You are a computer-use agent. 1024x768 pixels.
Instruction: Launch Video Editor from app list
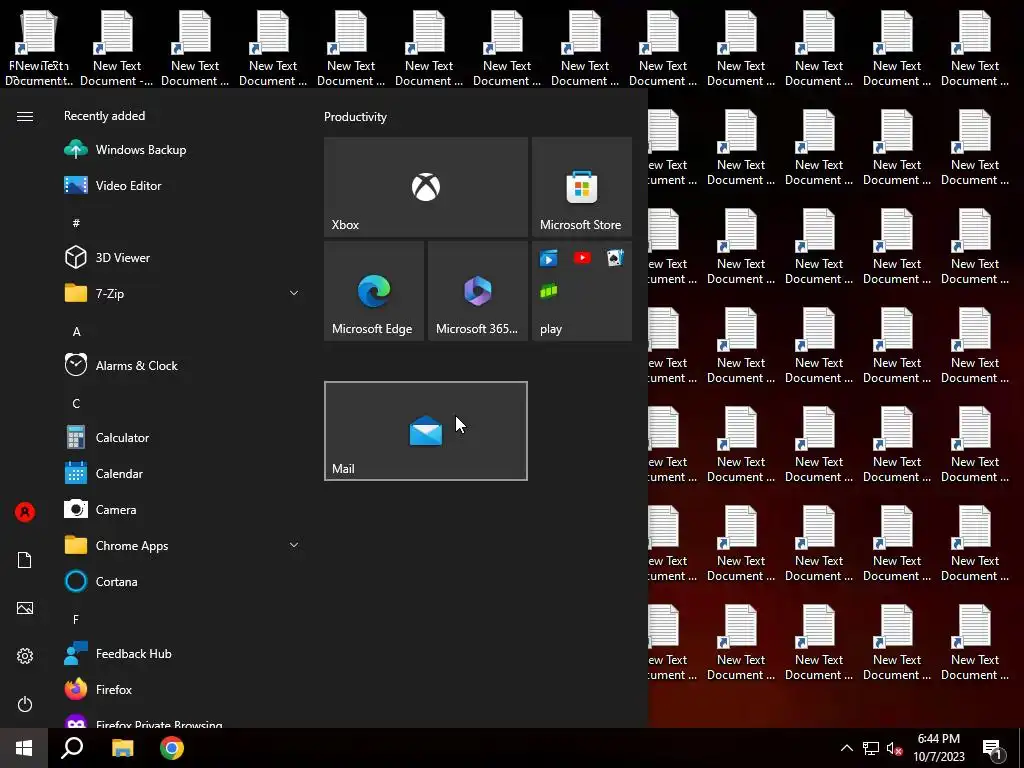[x=182, y=185]
